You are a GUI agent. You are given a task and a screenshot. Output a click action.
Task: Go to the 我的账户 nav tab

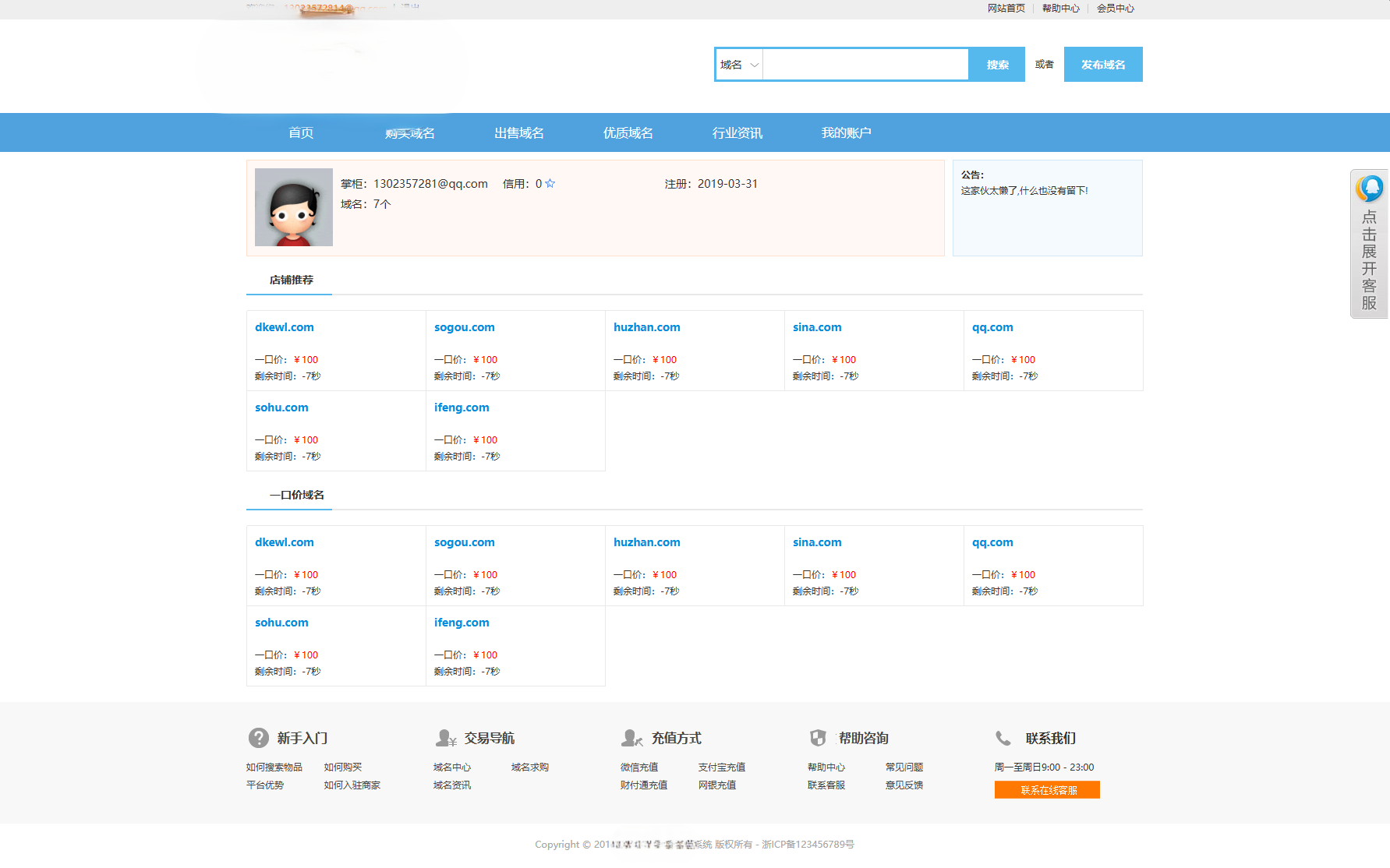coord(847,133)
